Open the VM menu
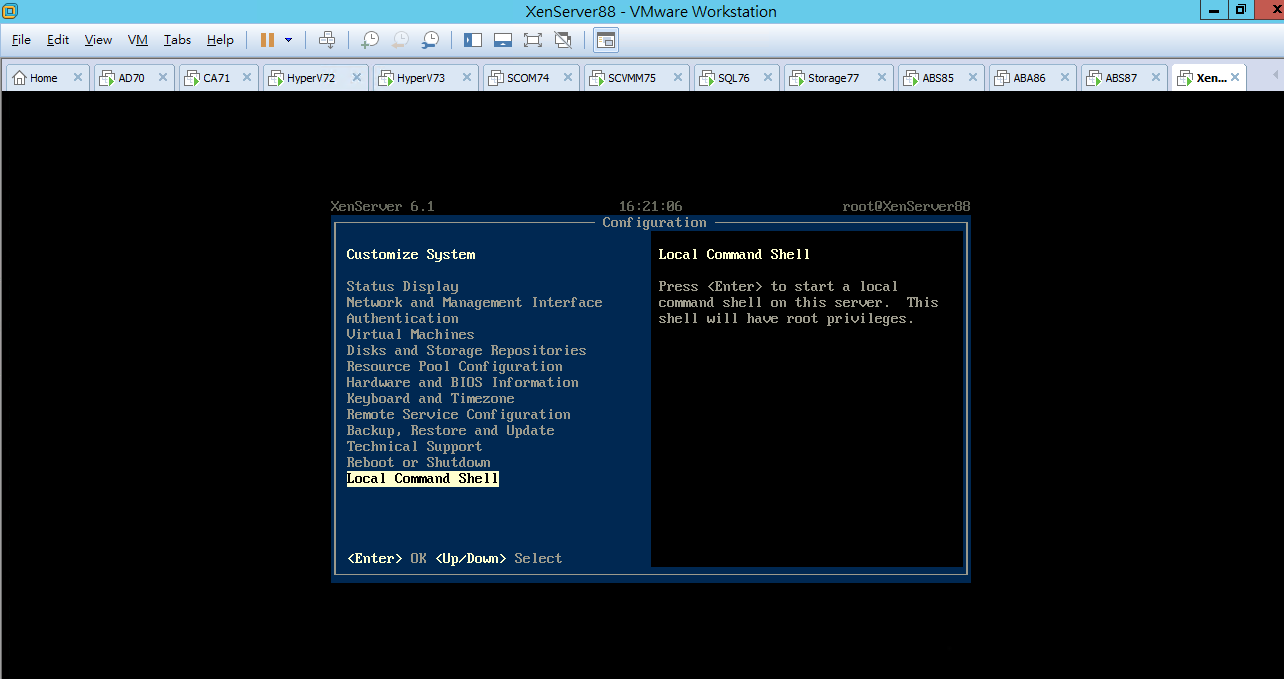This screenshot has width=1285, height=679. (x=138, y=40)
